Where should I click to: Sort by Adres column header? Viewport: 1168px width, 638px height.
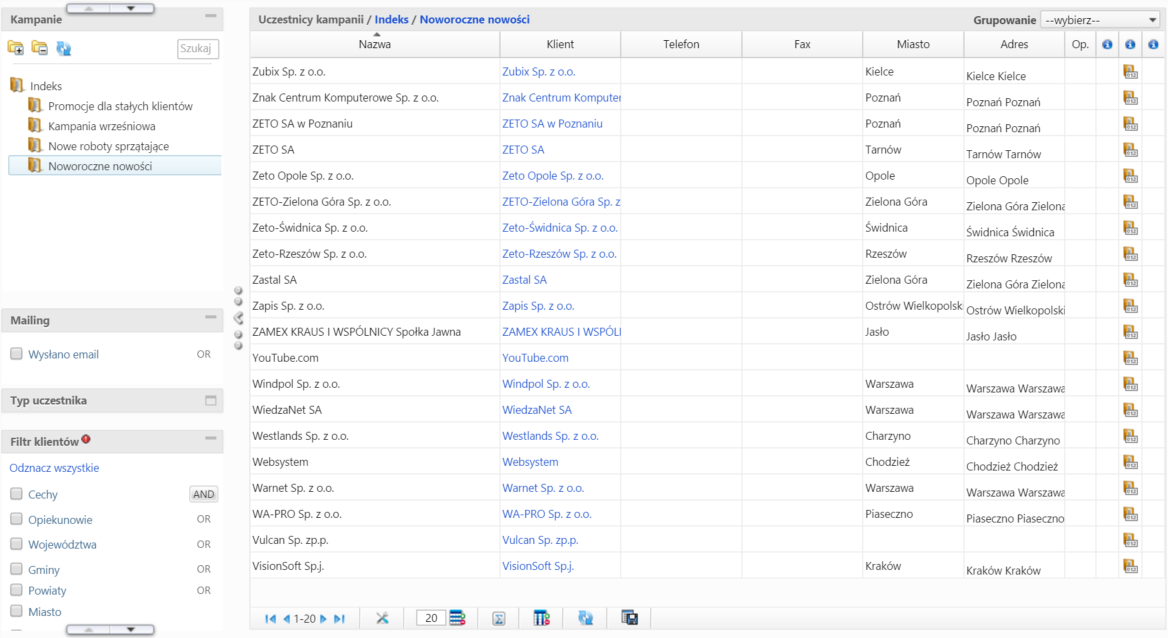(1014, 44)
